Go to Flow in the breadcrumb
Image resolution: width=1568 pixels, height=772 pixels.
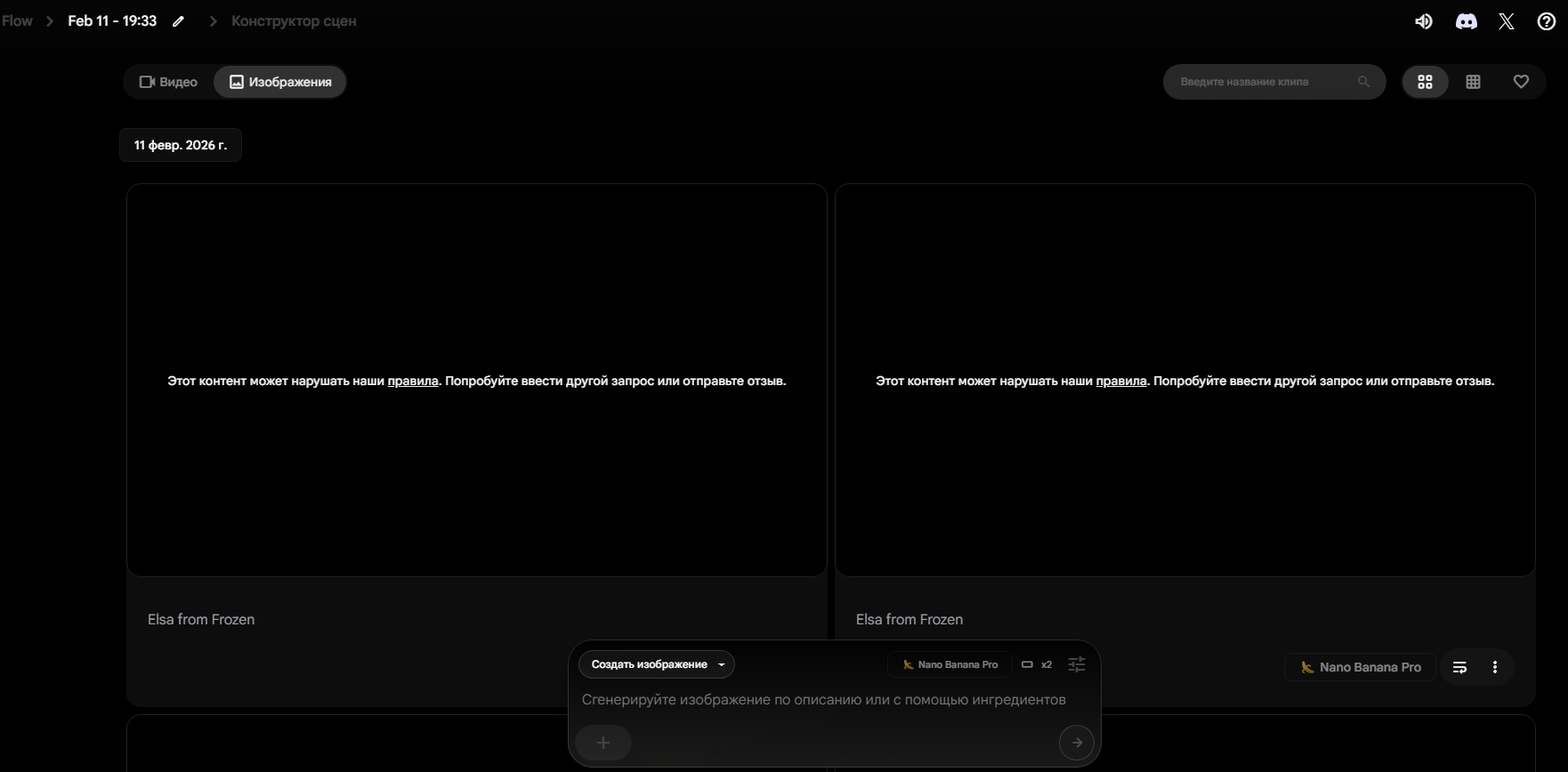tap(17, 21)
